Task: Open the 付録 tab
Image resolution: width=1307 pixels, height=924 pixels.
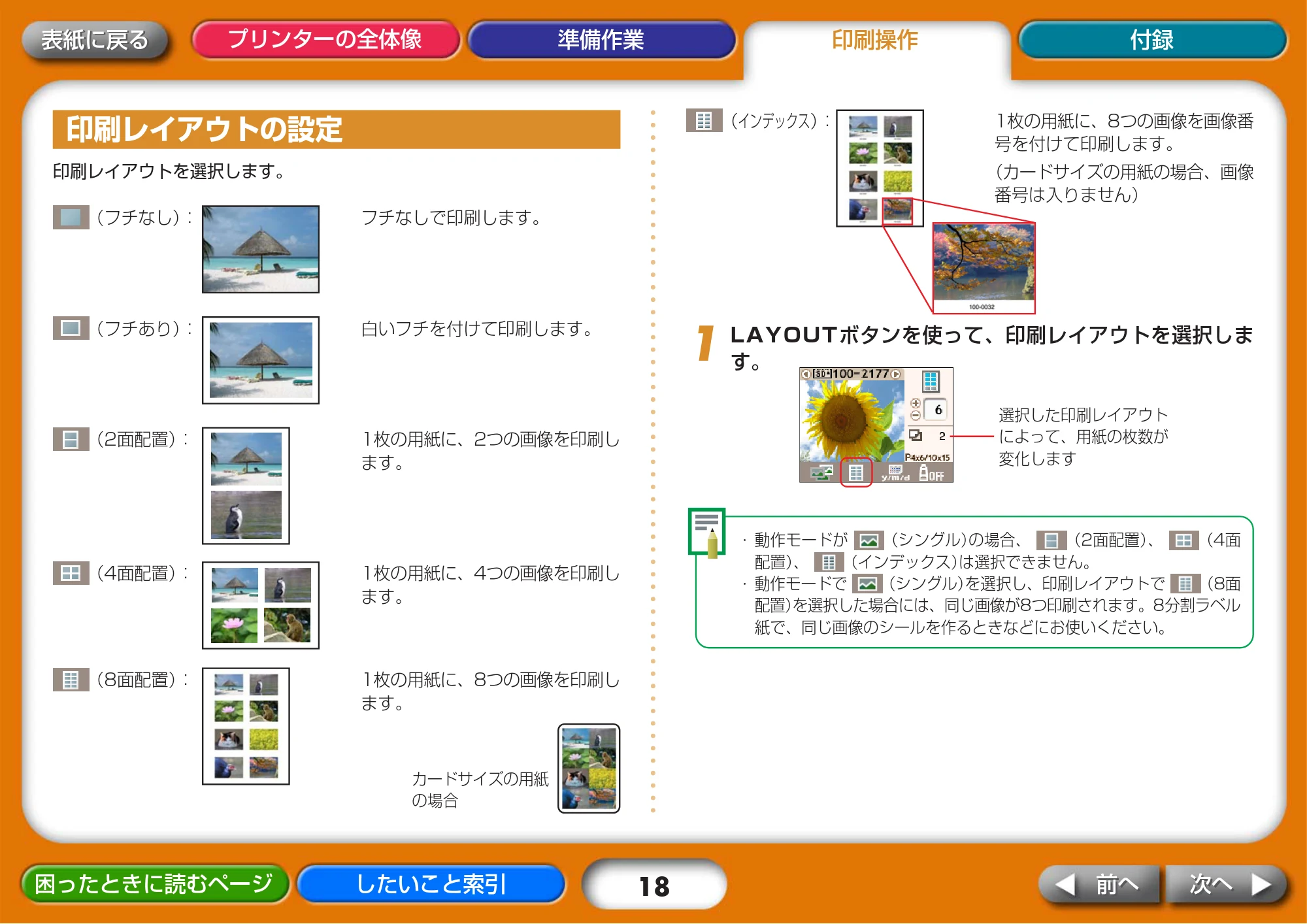Action: click(x=1152, y=40)
